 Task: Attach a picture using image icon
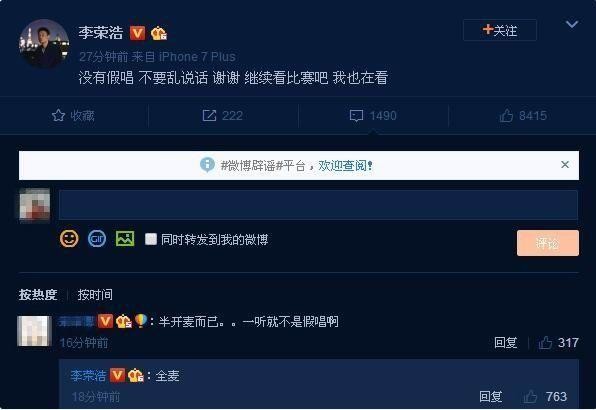click(125, 239)
